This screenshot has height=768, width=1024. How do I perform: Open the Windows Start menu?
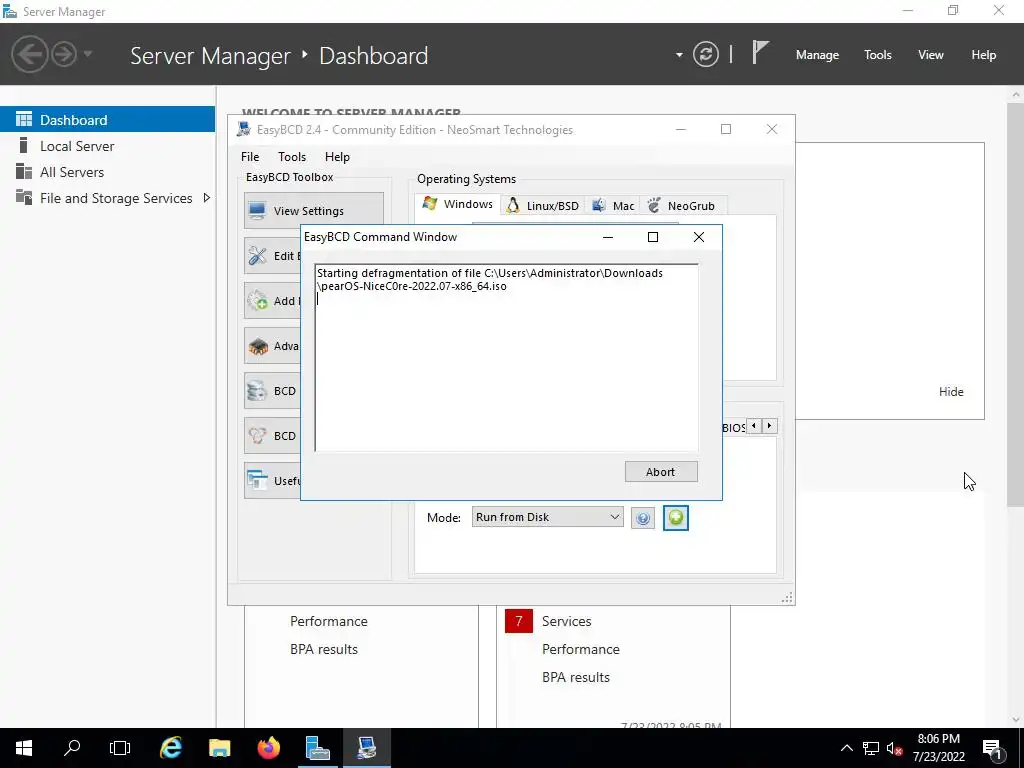pyautogui.click(x=24, y=748)
